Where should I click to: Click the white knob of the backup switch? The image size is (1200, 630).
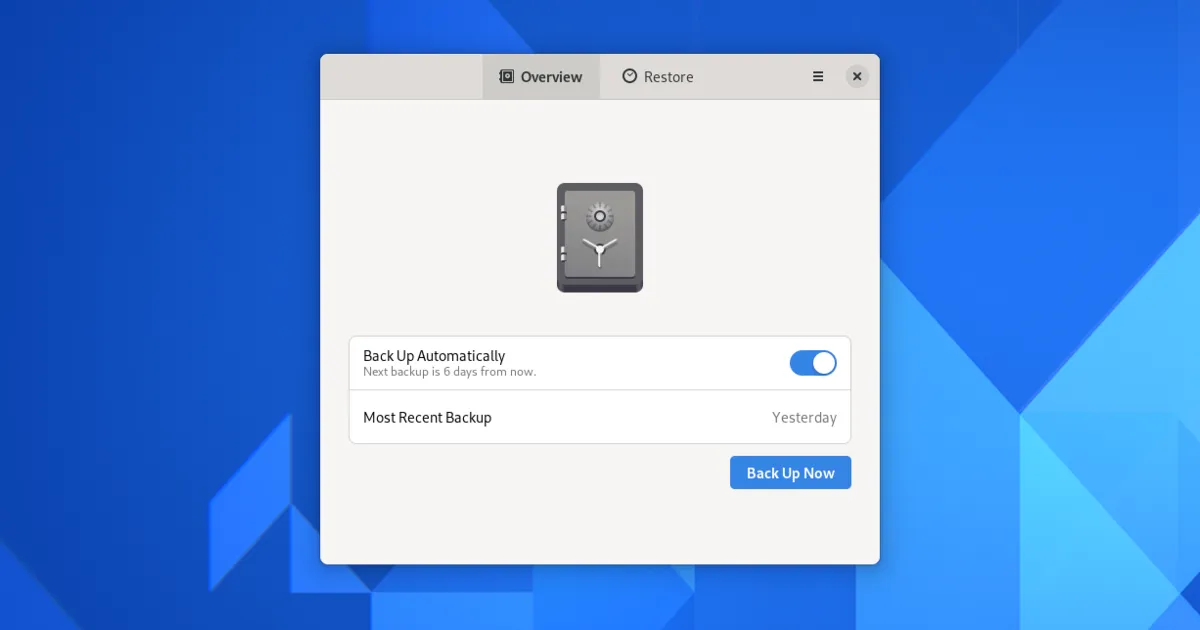coord(824,363)
